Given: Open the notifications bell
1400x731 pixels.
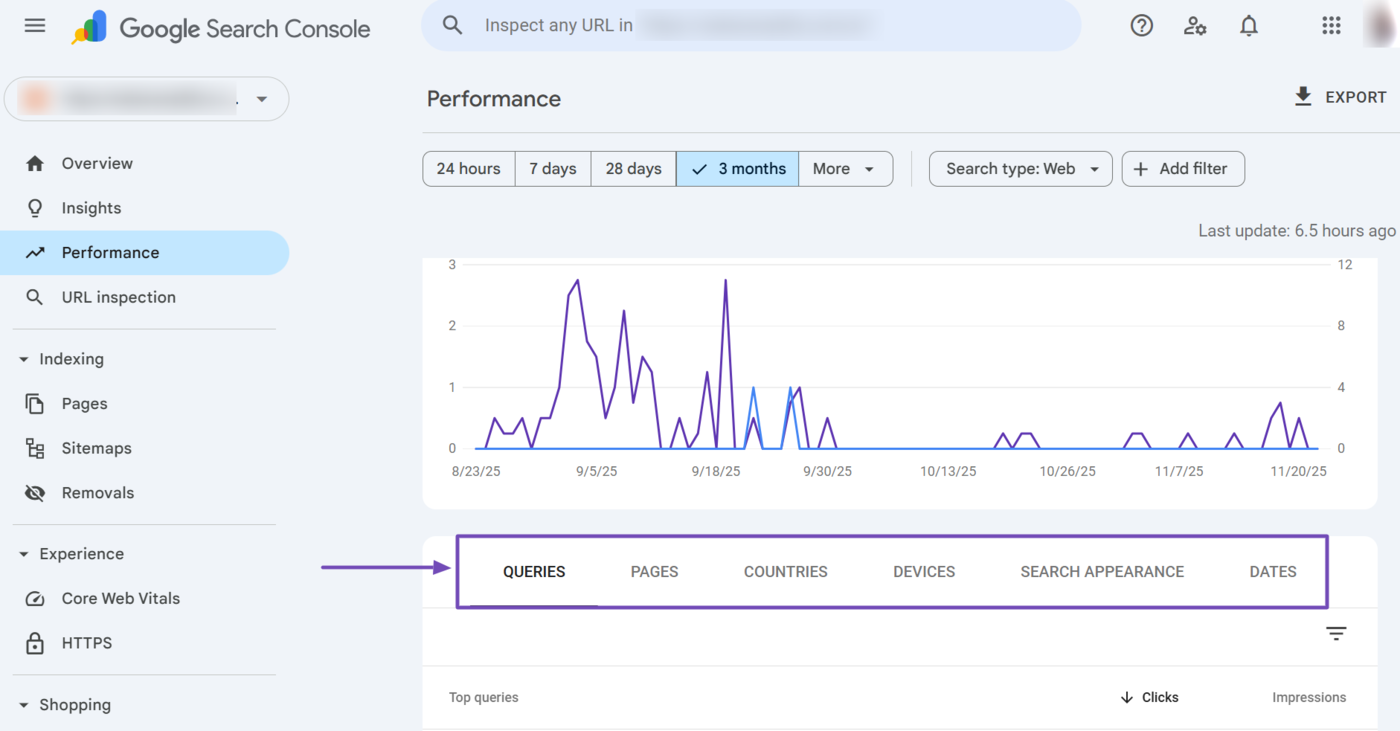Looking at the screenshot, I should pyautogui.click(x=1248, y=25).
